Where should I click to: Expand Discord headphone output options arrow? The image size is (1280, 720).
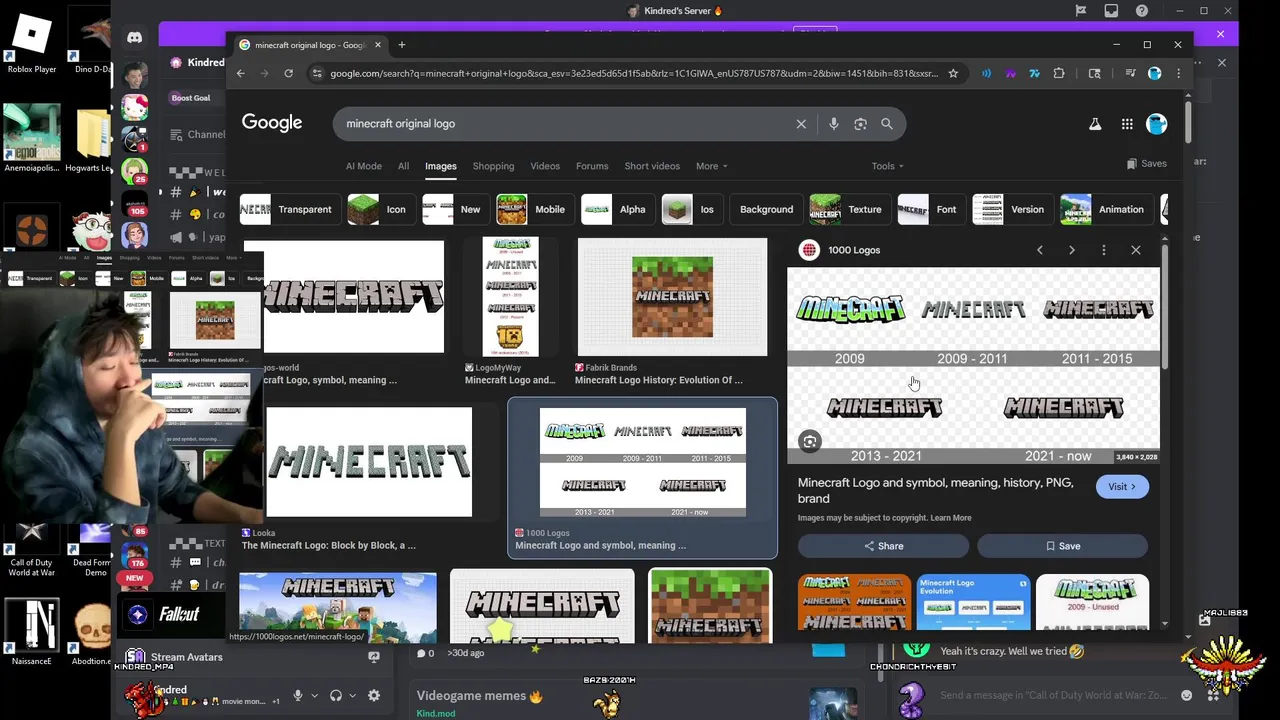(x=353, y=696)
